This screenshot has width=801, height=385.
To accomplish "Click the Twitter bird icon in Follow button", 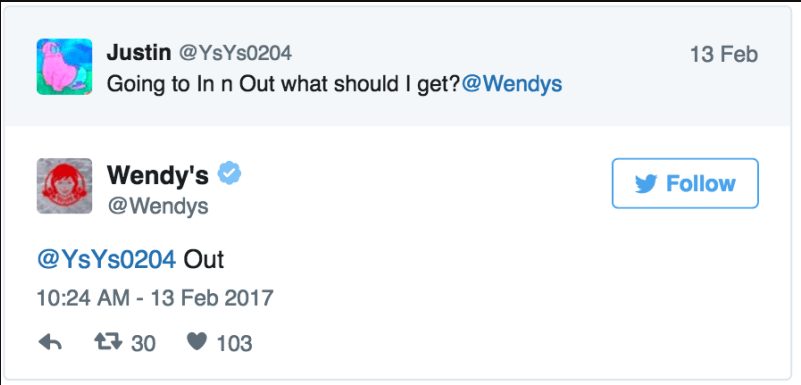I will pos(646,184).
